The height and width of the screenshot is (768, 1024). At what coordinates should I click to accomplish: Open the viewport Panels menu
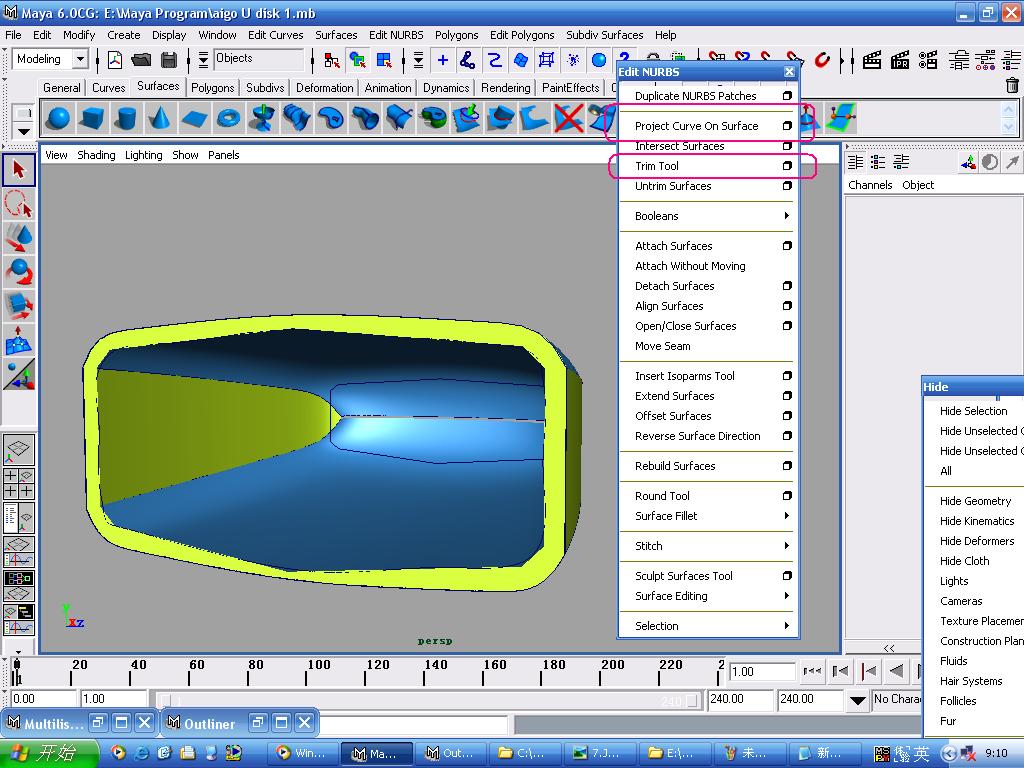pyautogui.click(x=223, y=155)
